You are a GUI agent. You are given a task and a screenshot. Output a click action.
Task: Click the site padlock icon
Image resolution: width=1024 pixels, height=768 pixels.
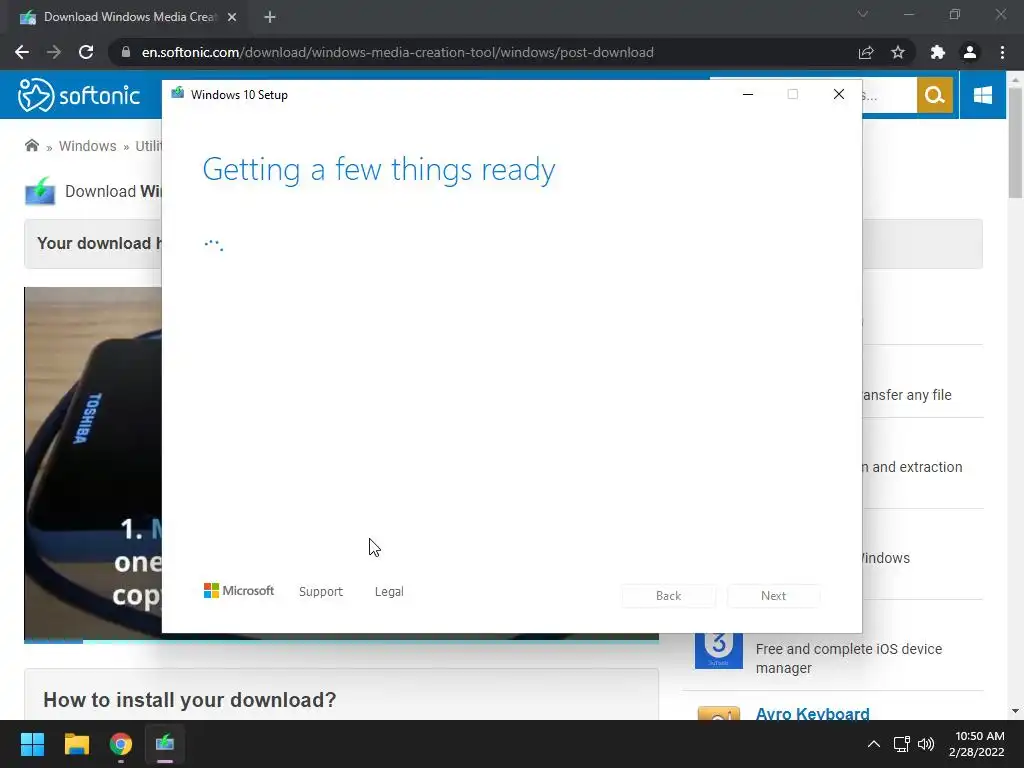[126, 52]
